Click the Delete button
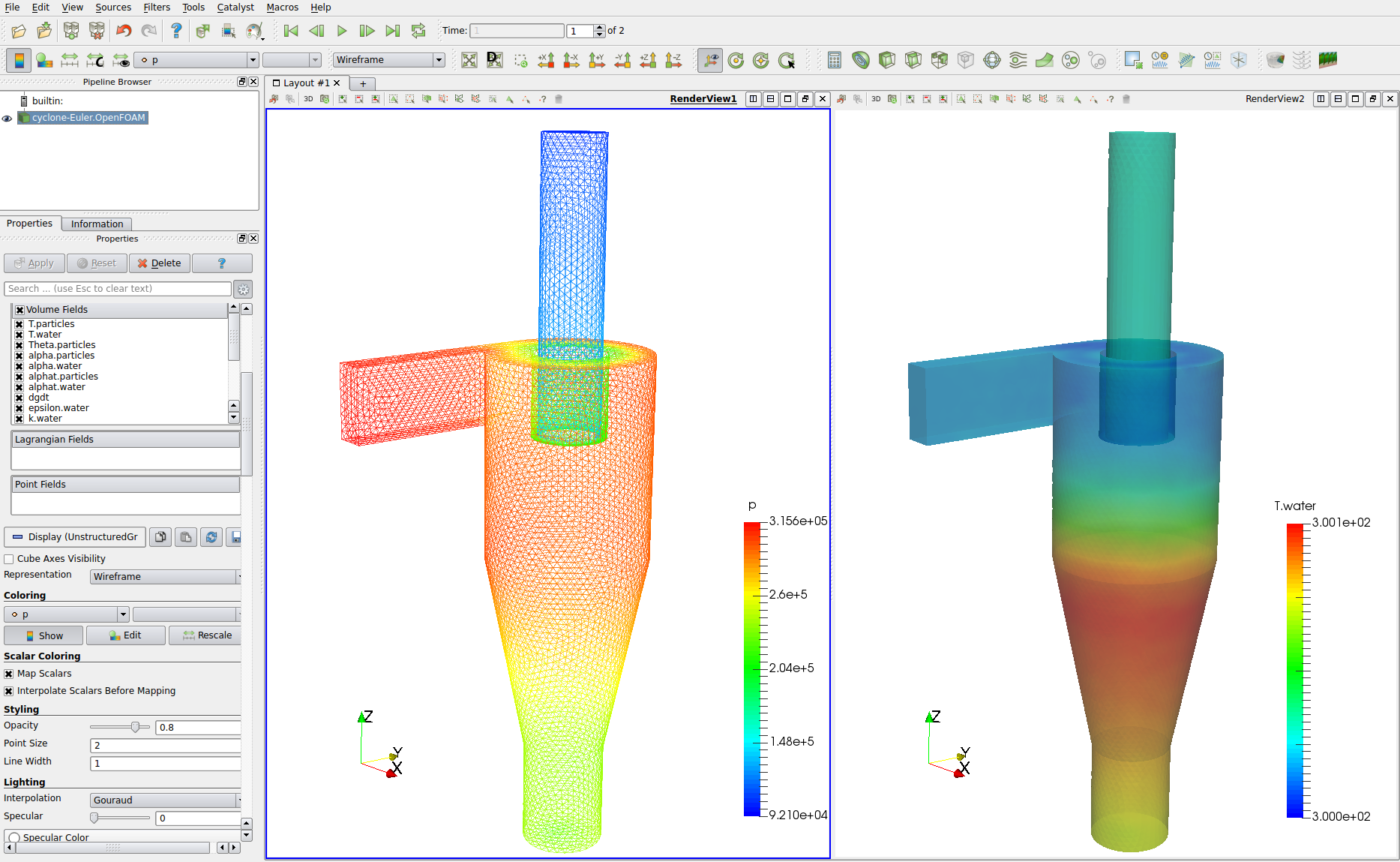Viewport: 1400px width, 862px height. 160,263
